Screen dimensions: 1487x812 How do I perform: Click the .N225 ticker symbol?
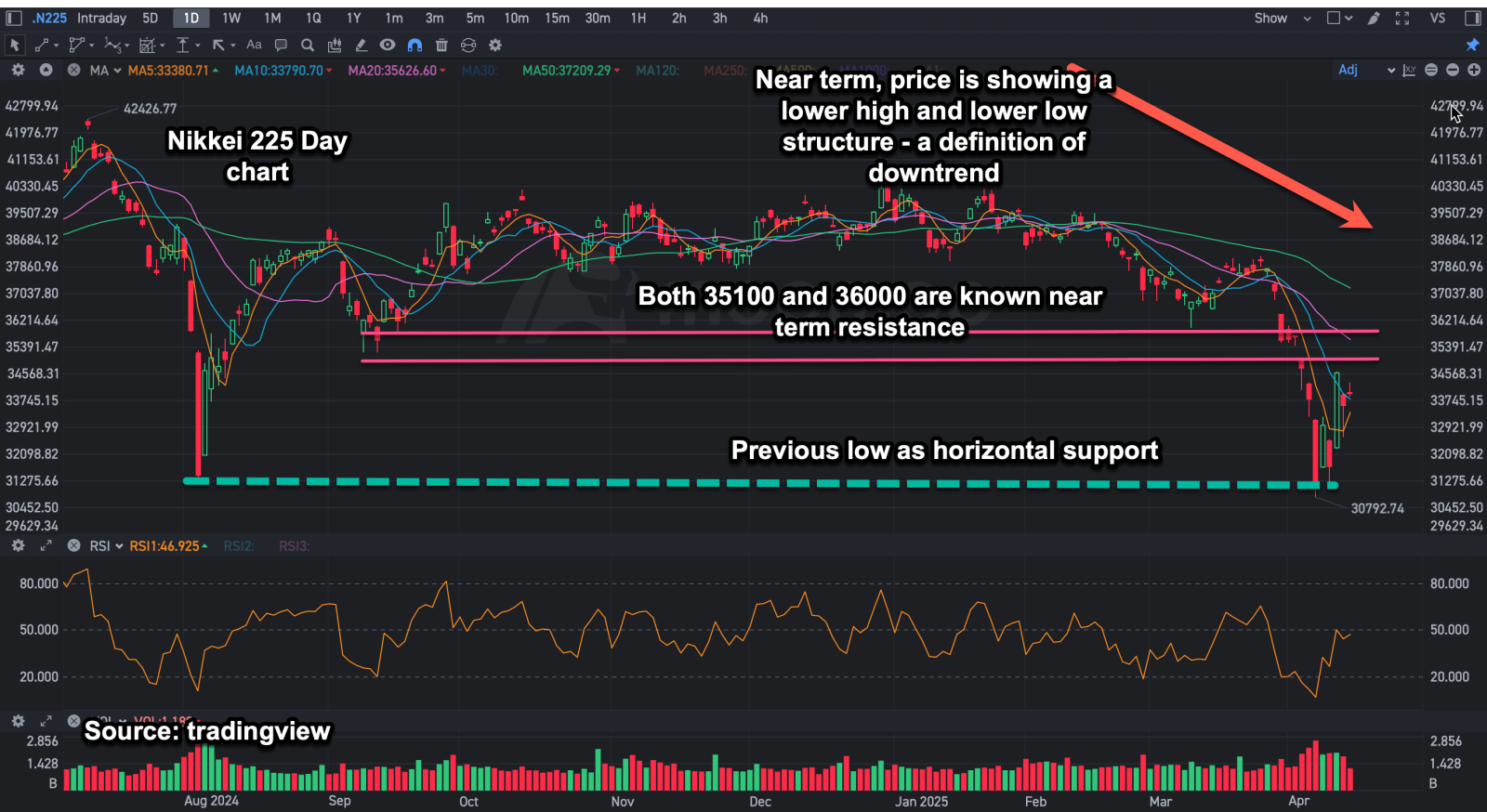click(50, 18)
